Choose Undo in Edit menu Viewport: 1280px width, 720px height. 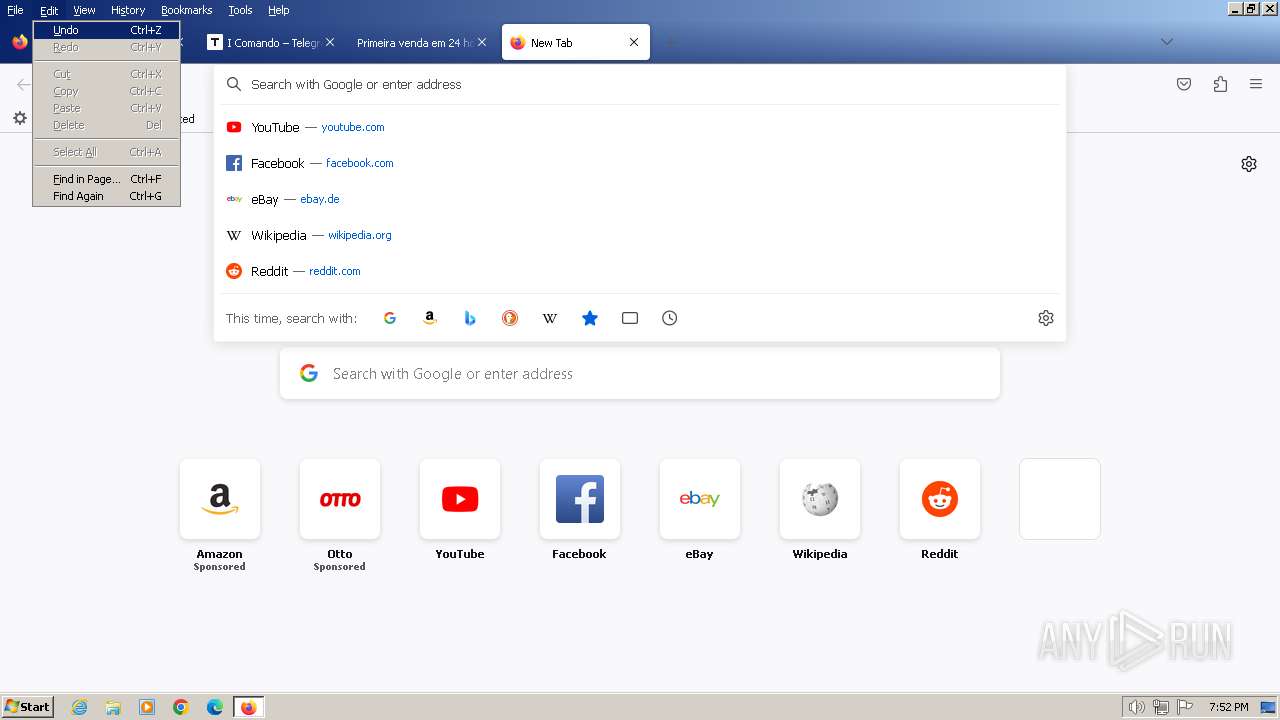pos(106,30)
